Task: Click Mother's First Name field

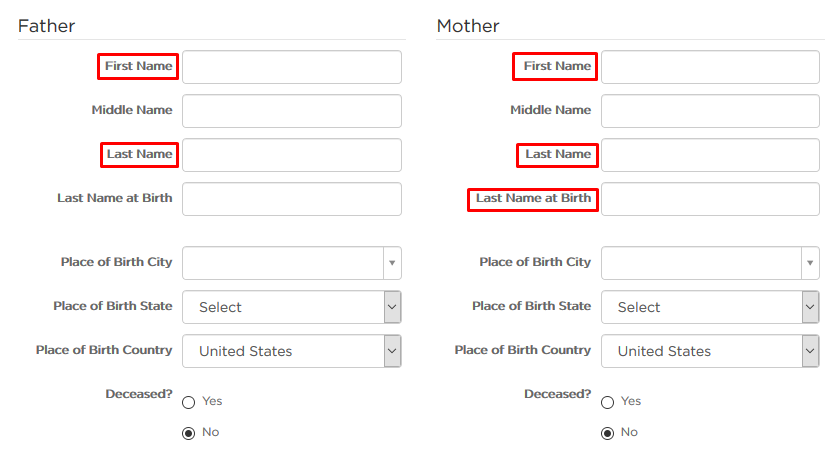Action: (710, 67)
